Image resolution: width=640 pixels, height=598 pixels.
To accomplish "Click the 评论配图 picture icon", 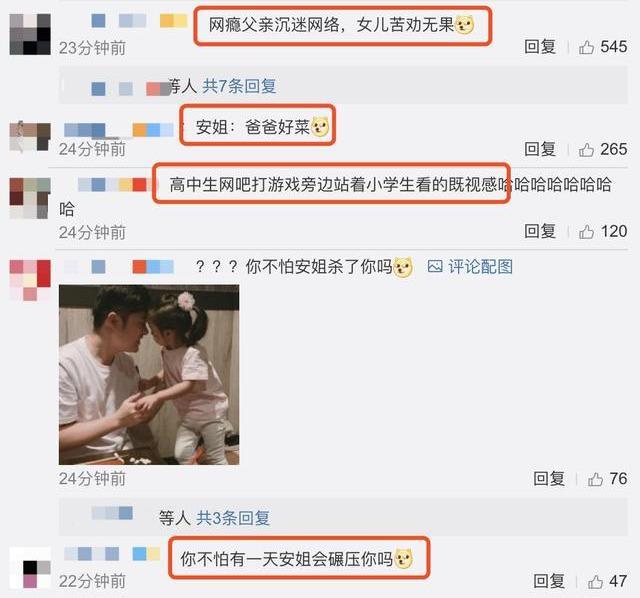I will tap(435, 267).
